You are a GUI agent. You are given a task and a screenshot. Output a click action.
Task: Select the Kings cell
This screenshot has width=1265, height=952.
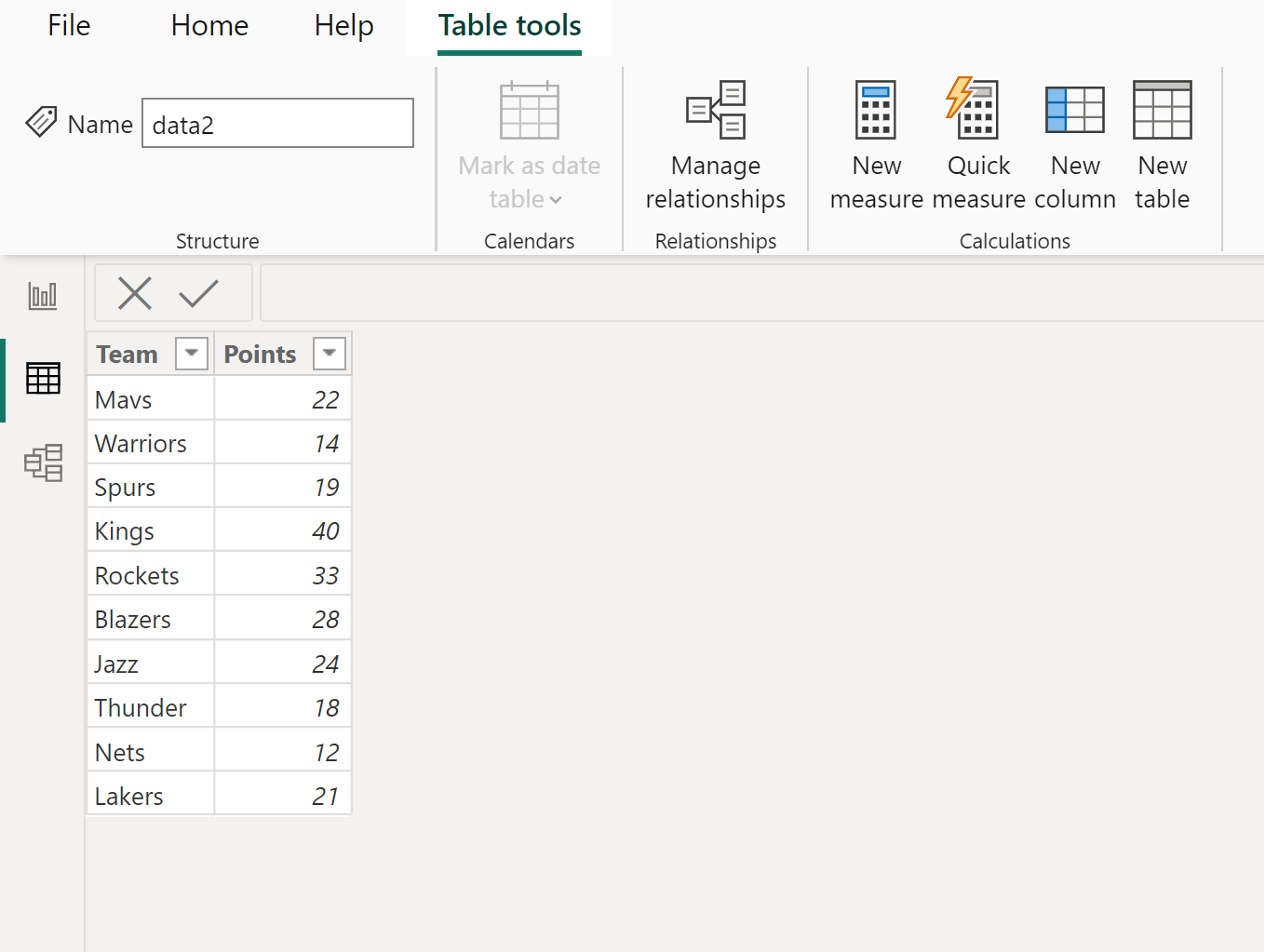point(150,530)
